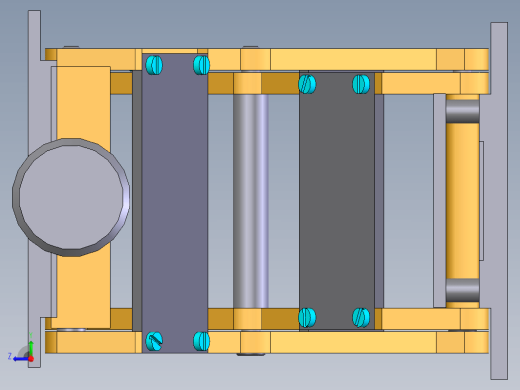The width and height of the screenshot is (520, 390).
Task: Click bottom-left cyan screw on dark gray plate
Action: [x=307, y=317]
